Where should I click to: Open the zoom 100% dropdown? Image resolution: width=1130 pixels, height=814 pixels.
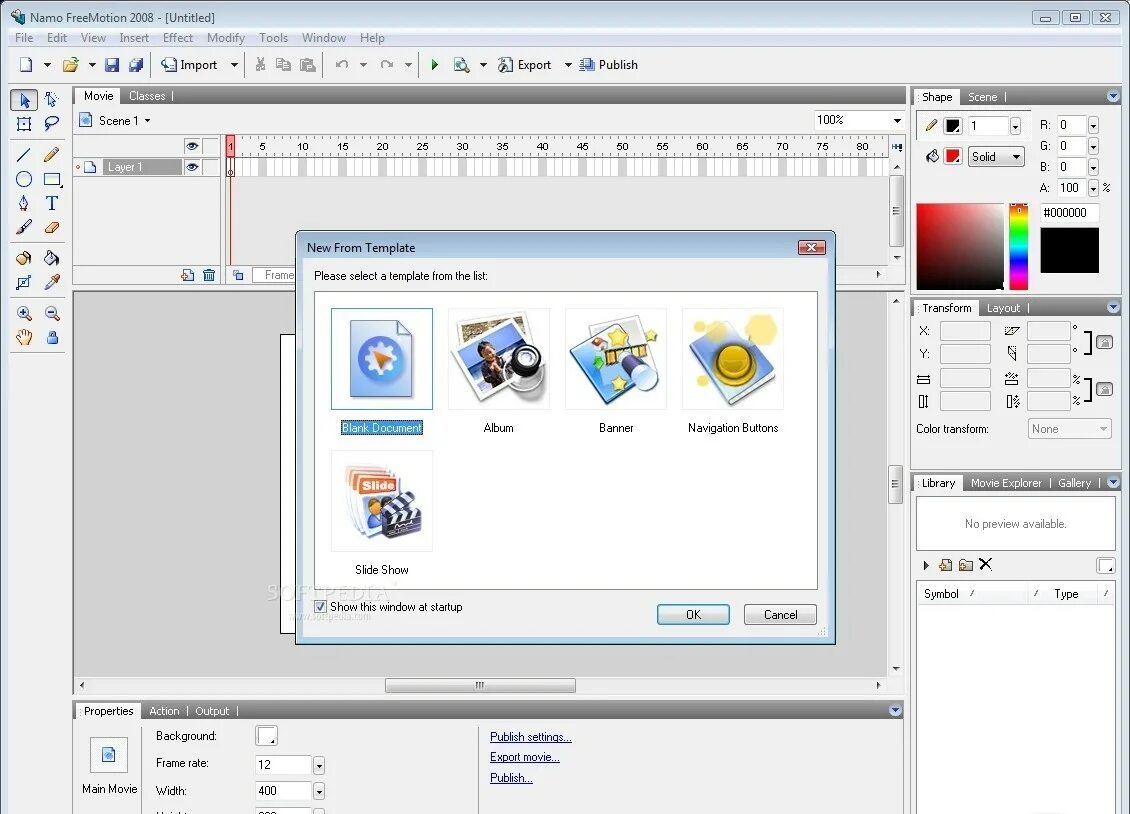pos(897,120)
